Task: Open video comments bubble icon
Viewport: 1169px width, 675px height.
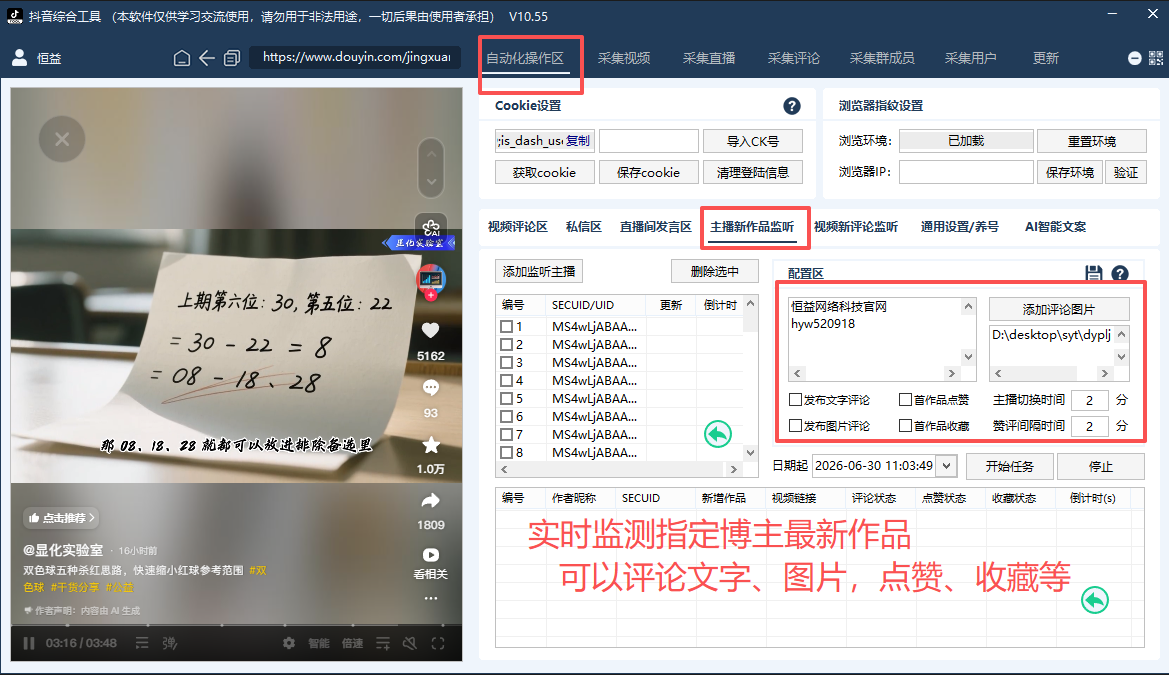Action: pos(430,387)
